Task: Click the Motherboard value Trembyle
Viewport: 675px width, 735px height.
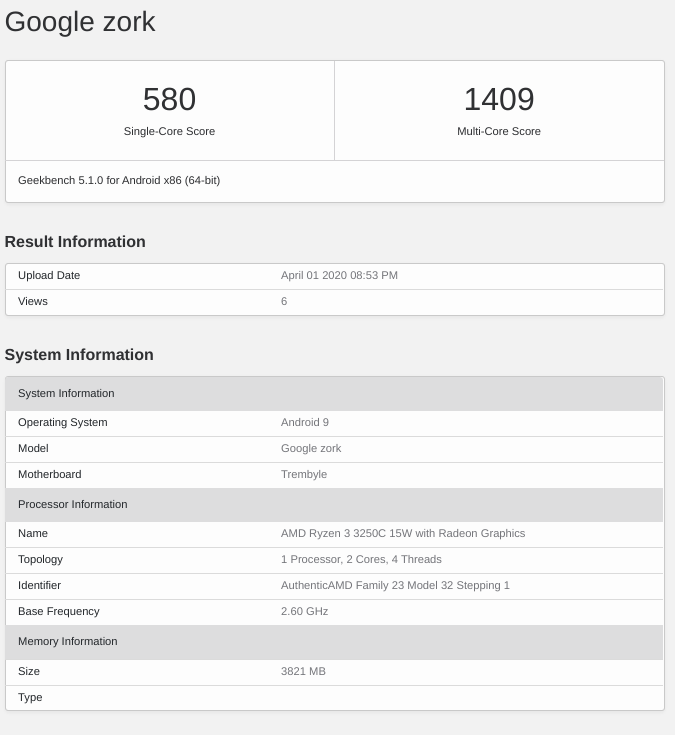Action: pos(304,474)
